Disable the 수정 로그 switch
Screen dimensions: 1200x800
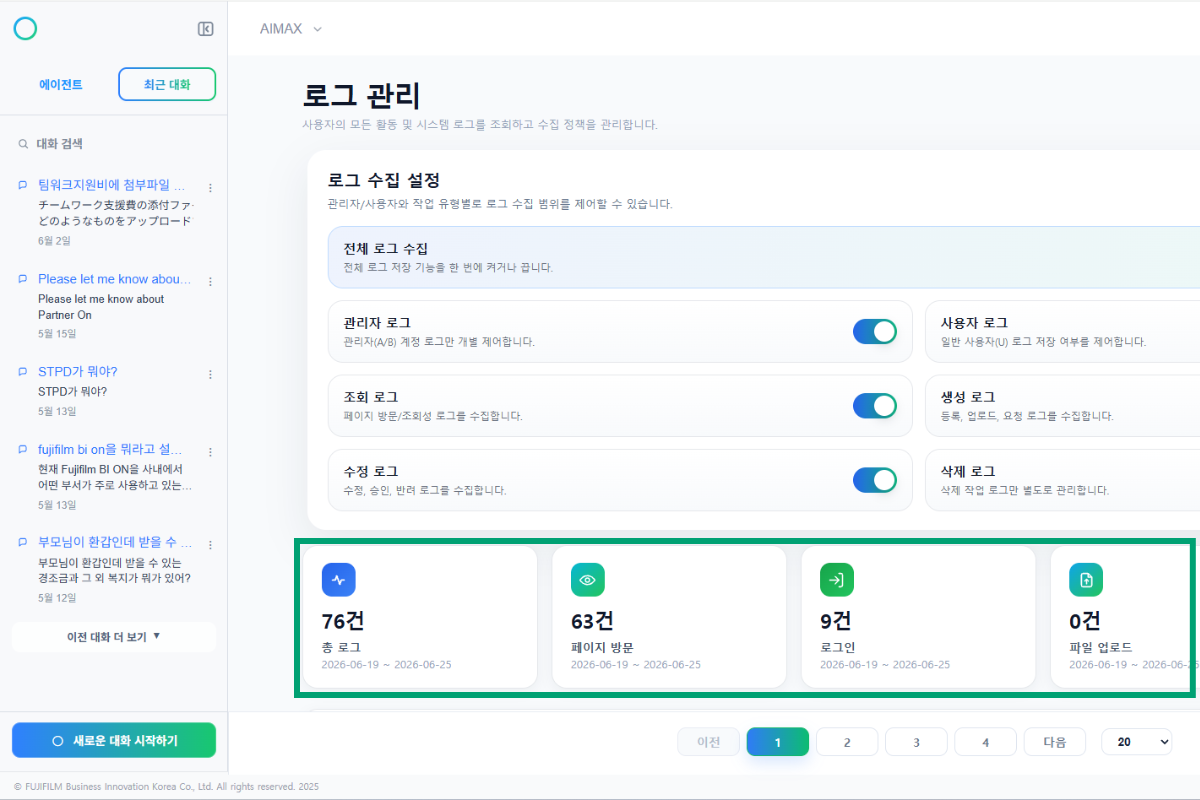point(875,480)
